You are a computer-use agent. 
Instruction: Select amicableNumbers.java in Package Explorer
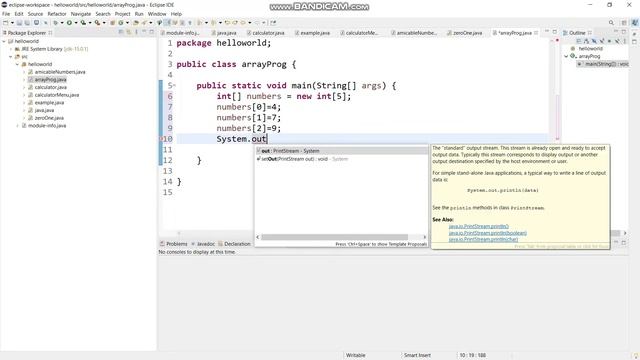[60, 72]
